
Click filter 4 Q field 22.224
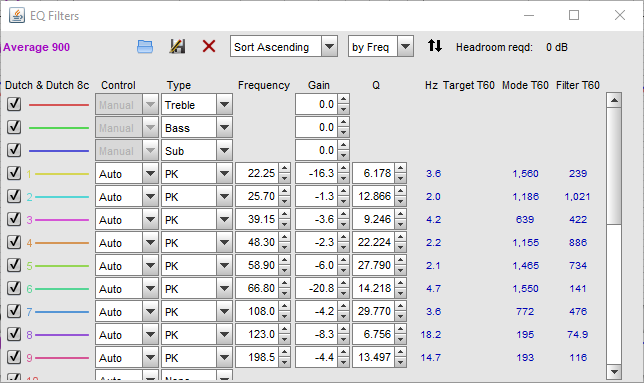374,242
